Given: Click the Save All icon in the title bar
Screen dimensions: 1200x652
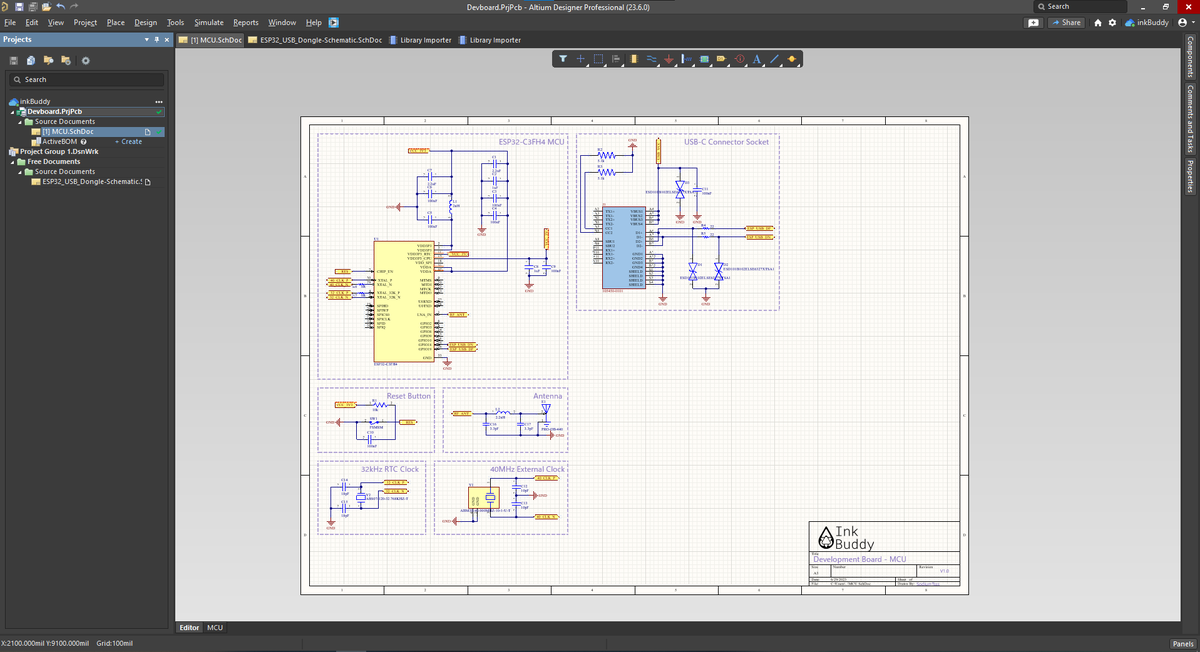Looking at the screenshot, I should (x=33, y=7).
